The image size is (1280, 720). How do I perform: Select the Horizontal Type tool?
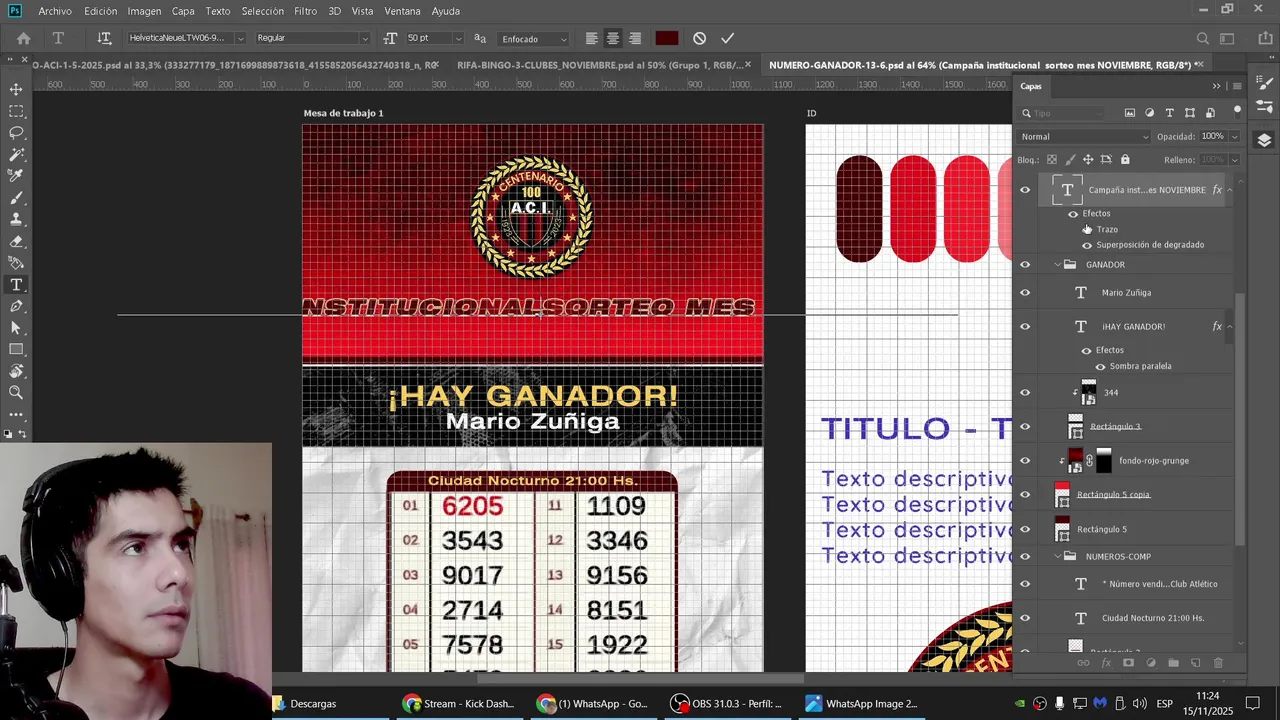(16, 285)
